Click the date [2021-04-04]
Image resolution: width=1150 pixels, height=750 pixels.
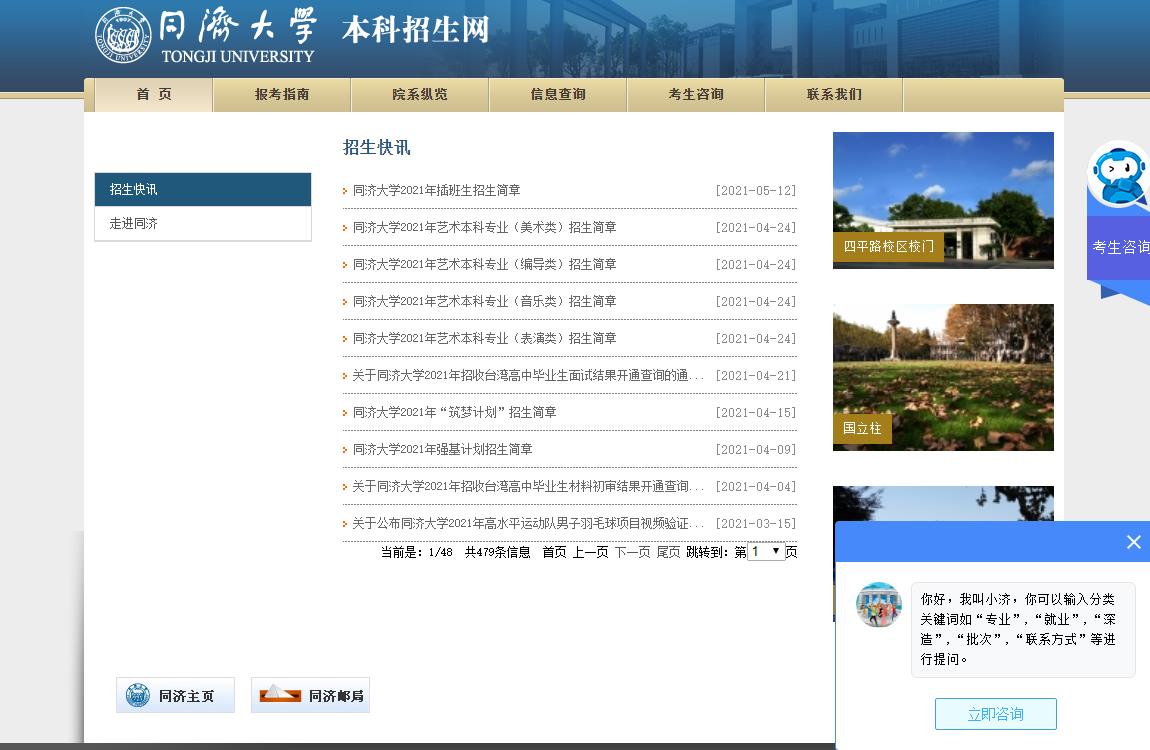[x=755, y=486]
